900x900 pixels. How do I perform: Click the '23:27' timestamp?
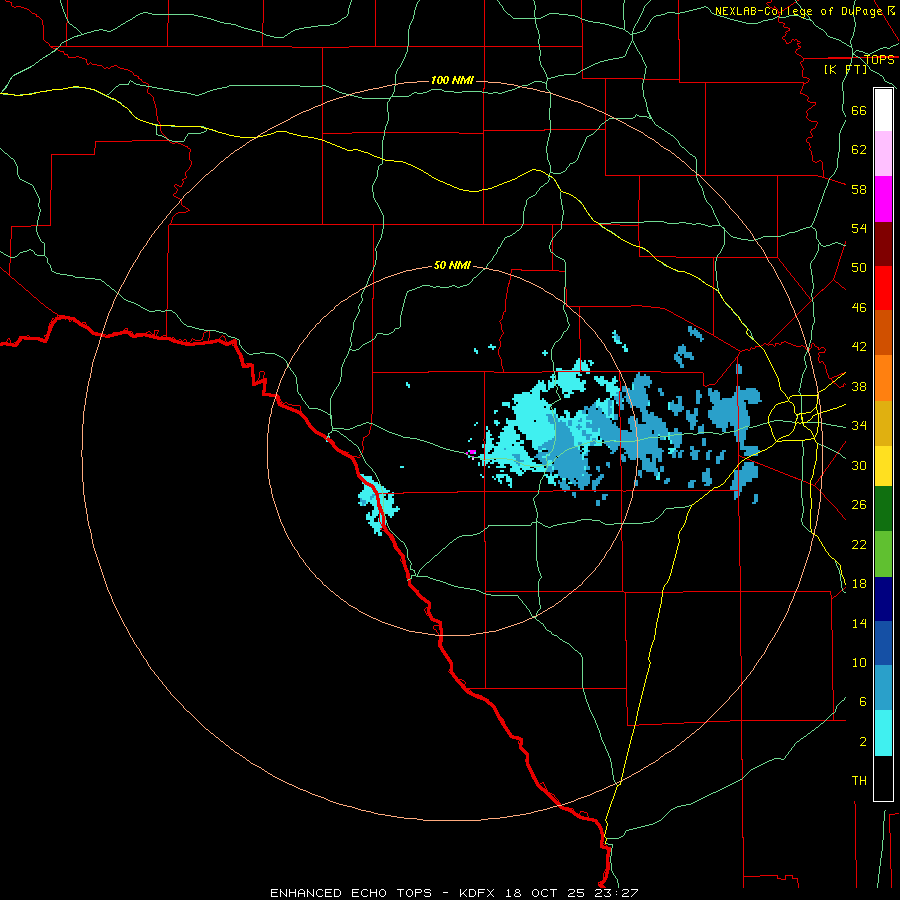click(x=618, y=893)
